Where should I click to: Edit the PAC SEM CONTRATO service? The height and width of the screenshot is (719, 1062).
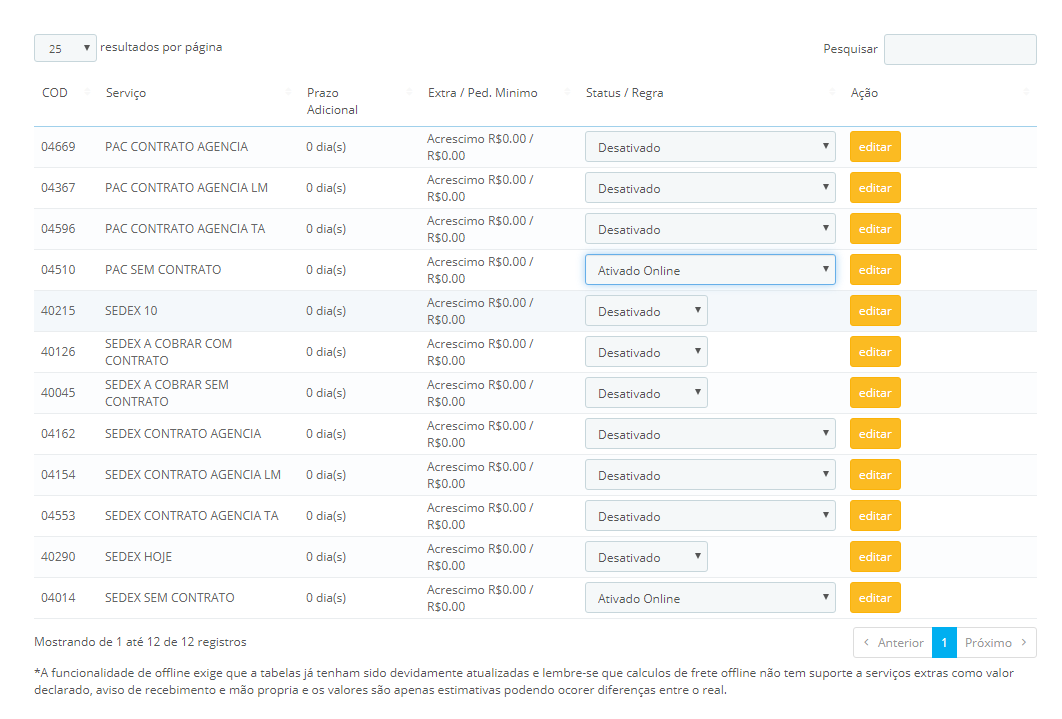(x=875, y=269)
